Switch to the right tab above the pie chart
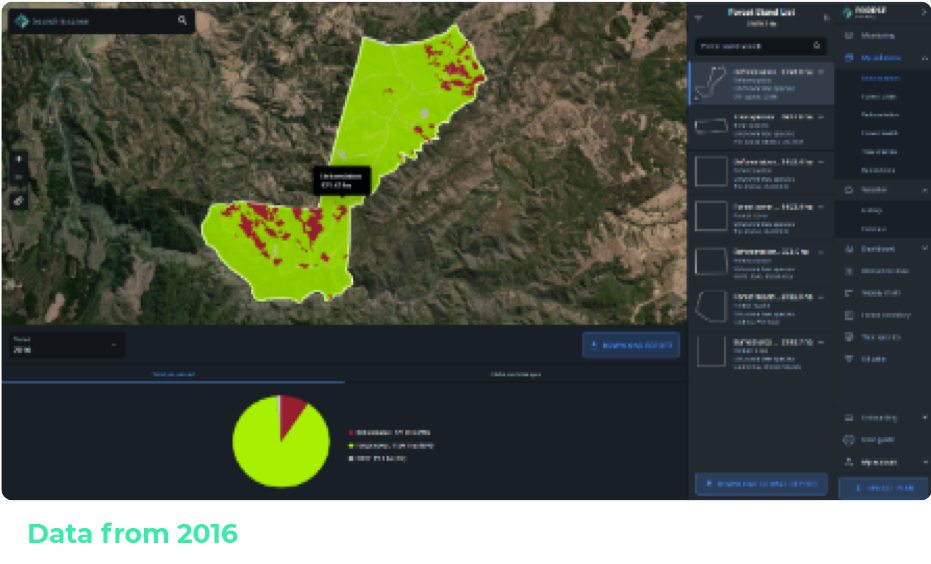This screenshot has width=931, height=564. tap(515, 374)
